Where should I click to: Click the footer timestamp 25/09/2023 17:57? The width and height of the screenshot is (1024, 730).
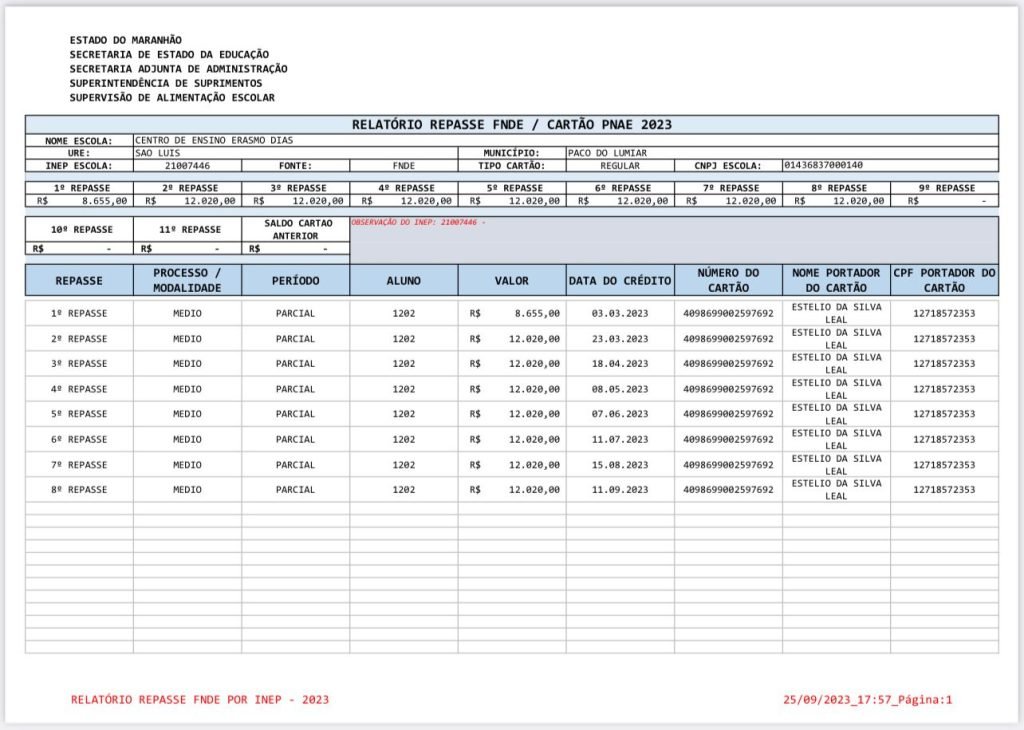click(867, 700)
